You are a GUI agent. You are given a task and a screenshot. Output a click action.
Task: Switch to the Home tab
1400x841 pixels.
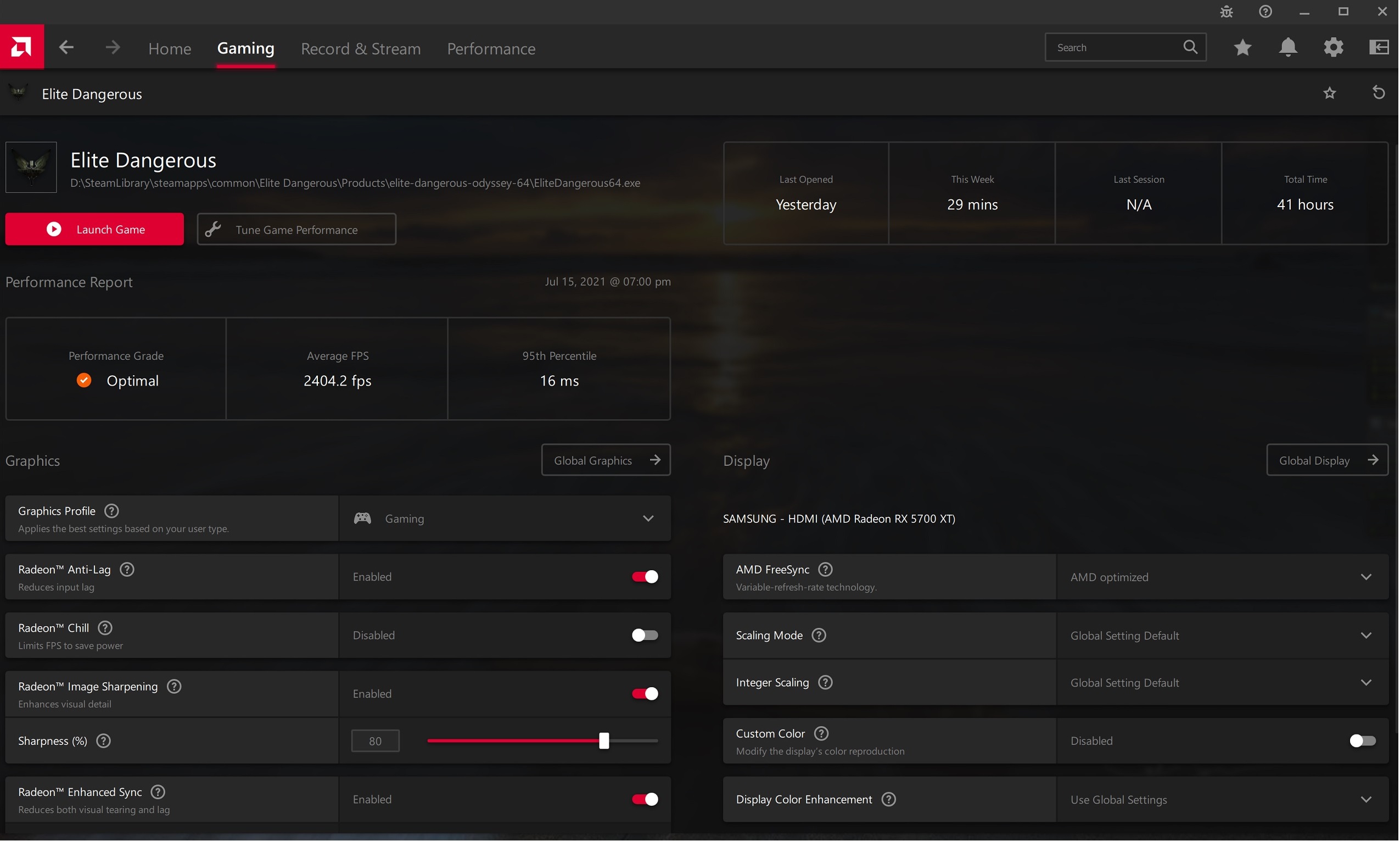tap(170, 49)
